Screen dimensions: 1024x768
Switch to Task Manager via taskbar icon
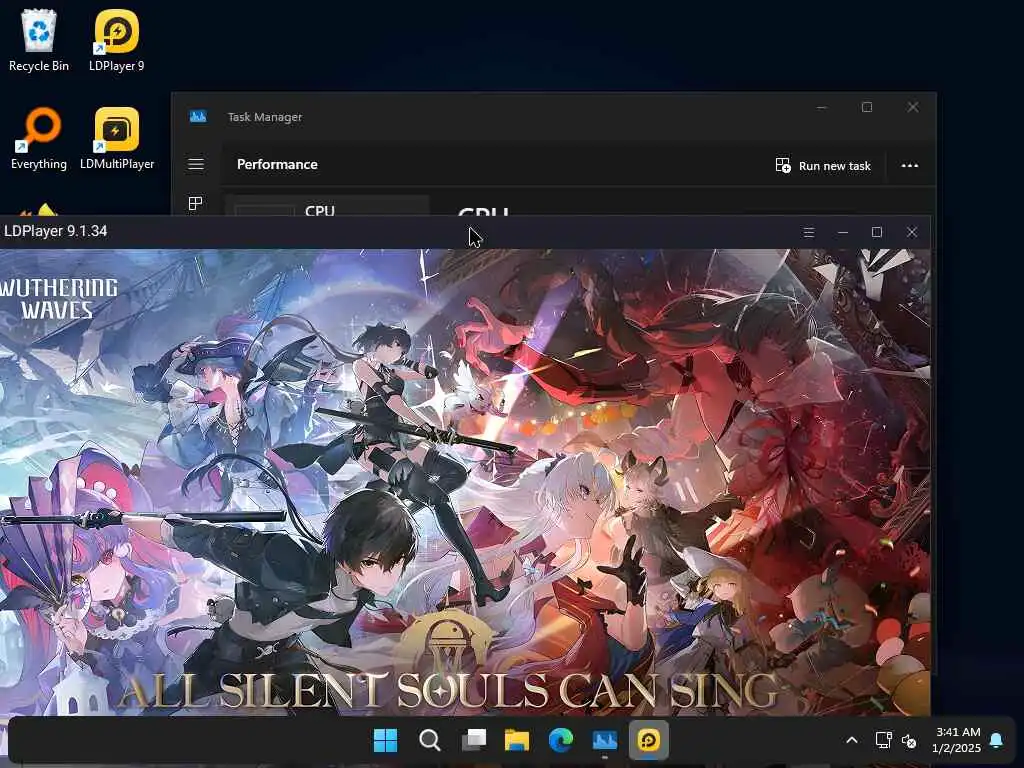pos(605,741)
